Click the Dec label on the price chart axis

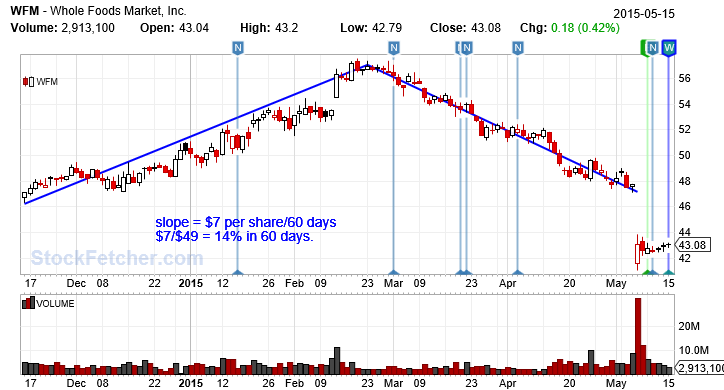coord(76,283)
